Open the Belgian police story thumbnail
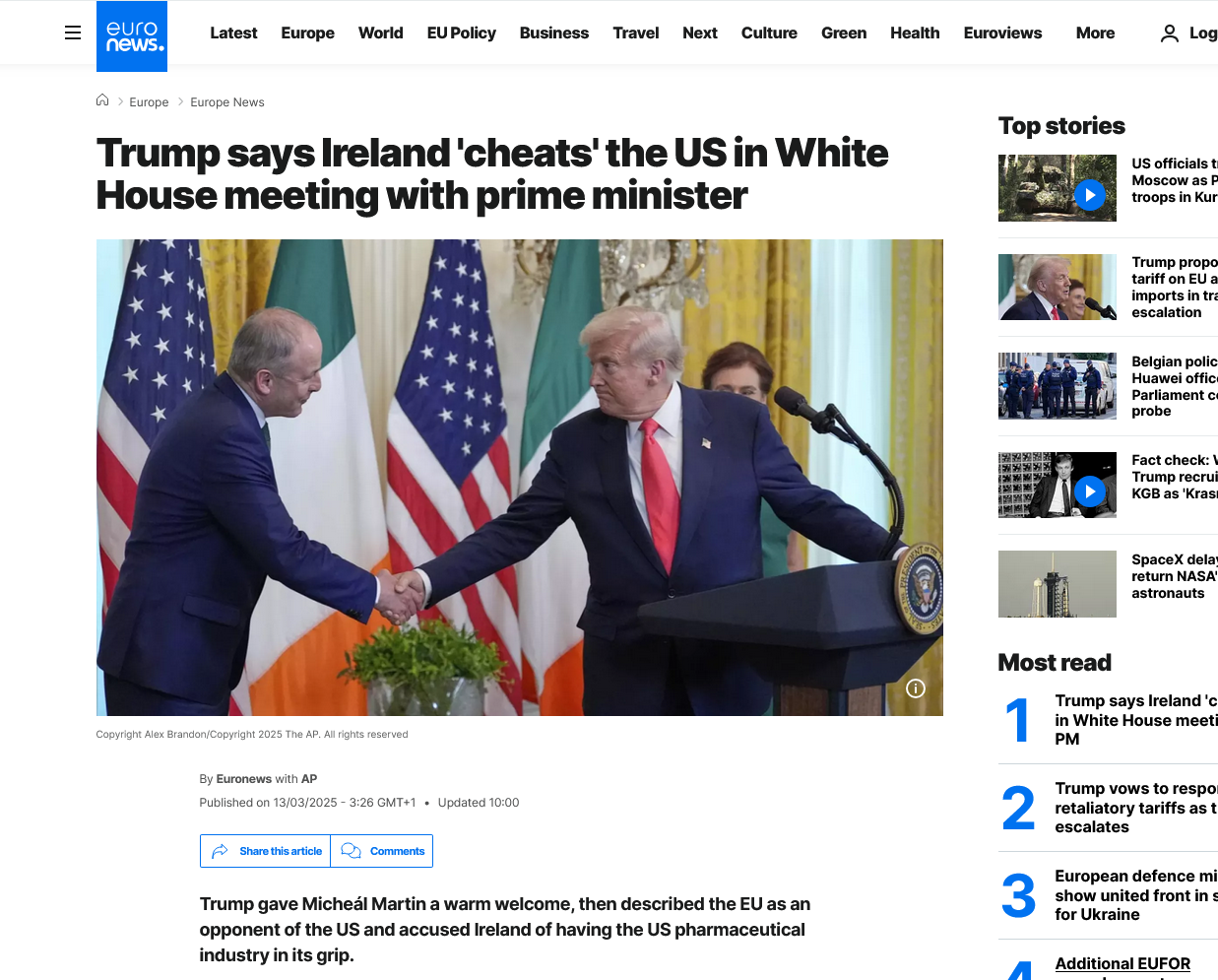Viewport: 1218px width, 980px height. [x=1058, y=386]
